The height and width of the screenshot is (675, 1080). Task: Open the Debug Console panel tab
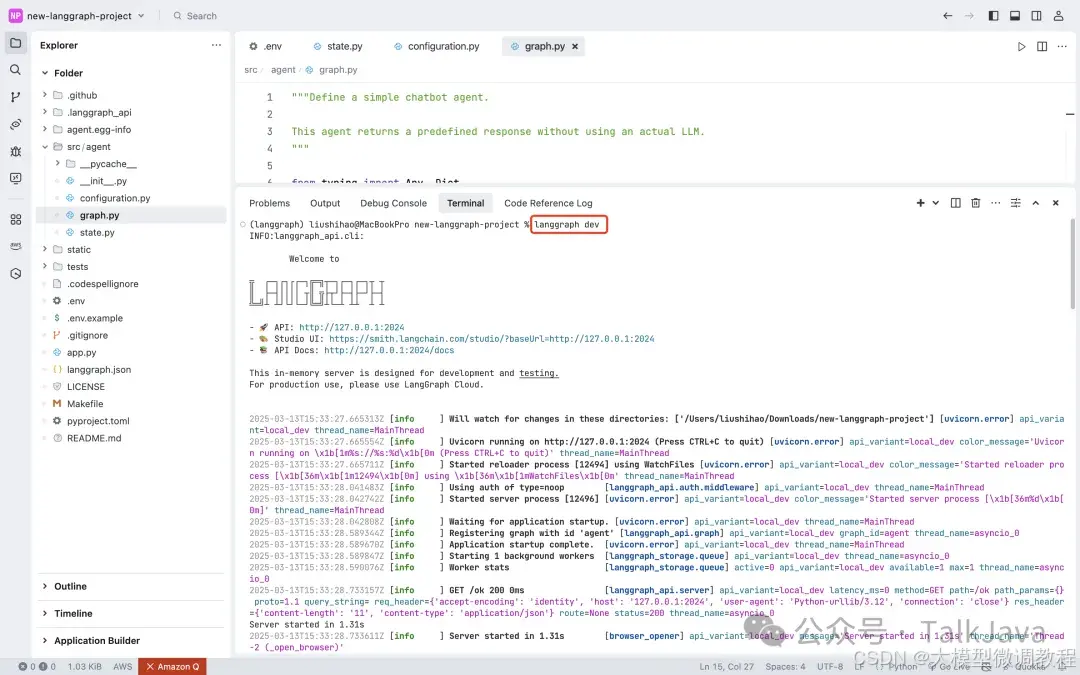(x=393, y=203)
